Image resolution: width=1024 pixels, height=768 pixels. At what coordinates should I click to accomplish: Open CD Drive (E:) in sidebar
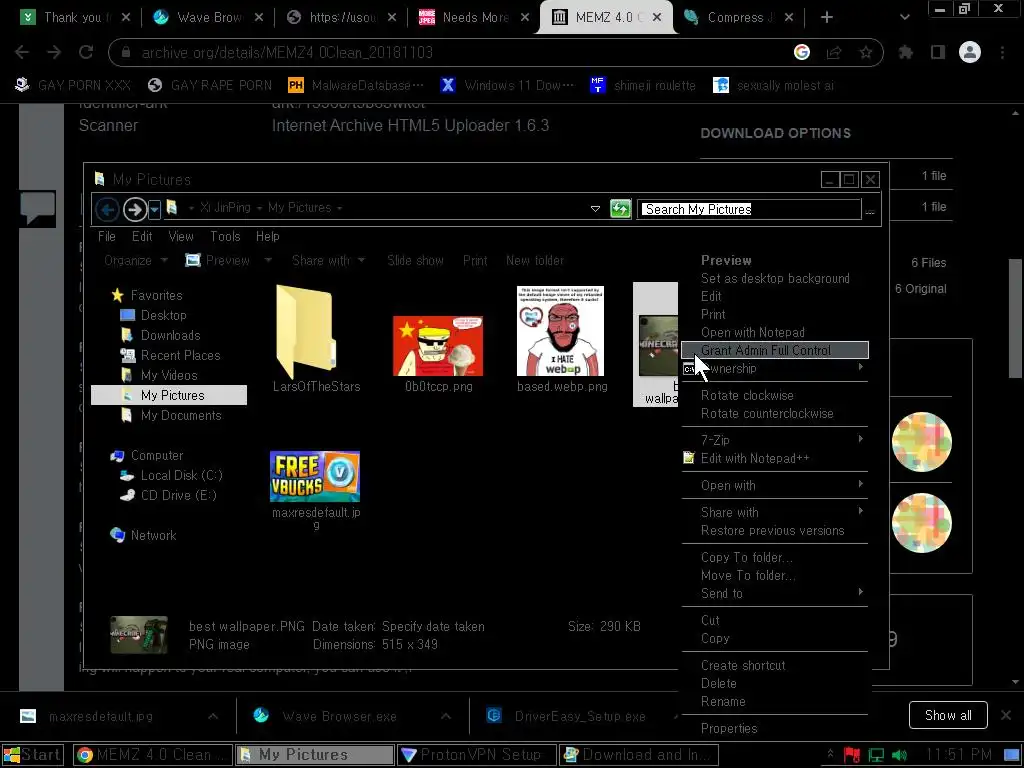point(178,495)
